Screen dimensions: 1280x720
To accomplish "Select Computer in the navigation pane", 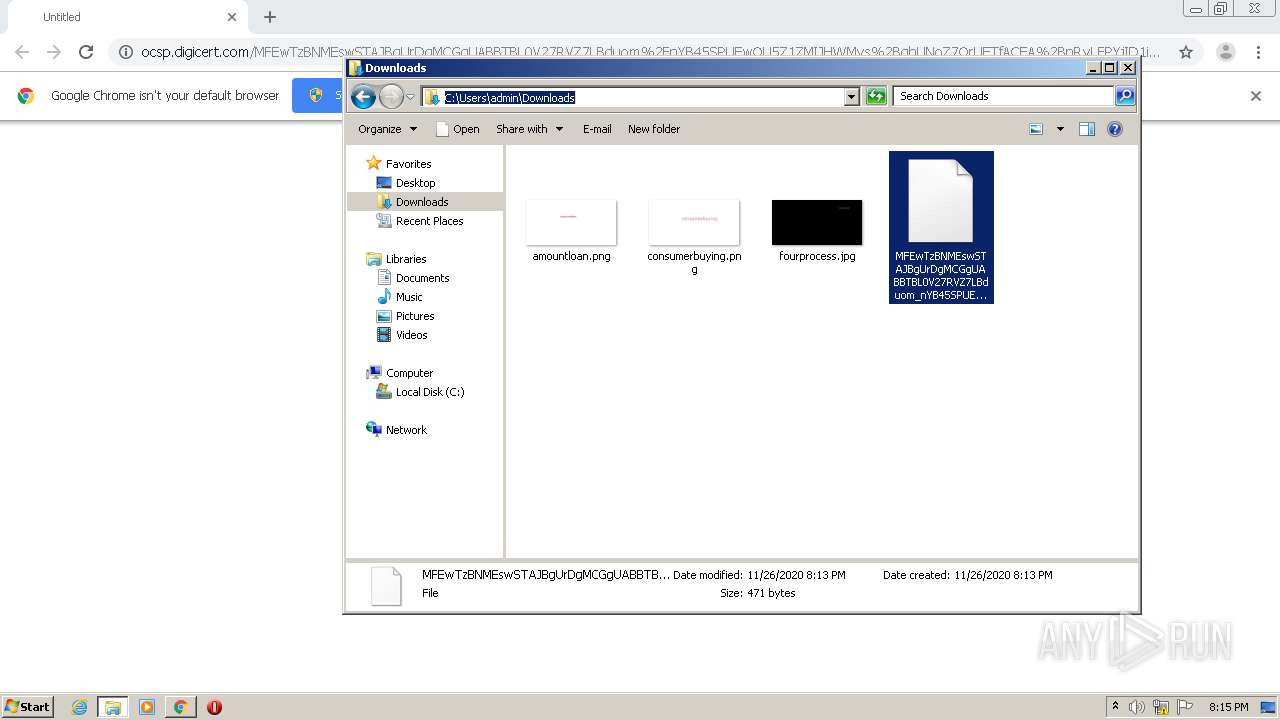I will coord(400,373).
